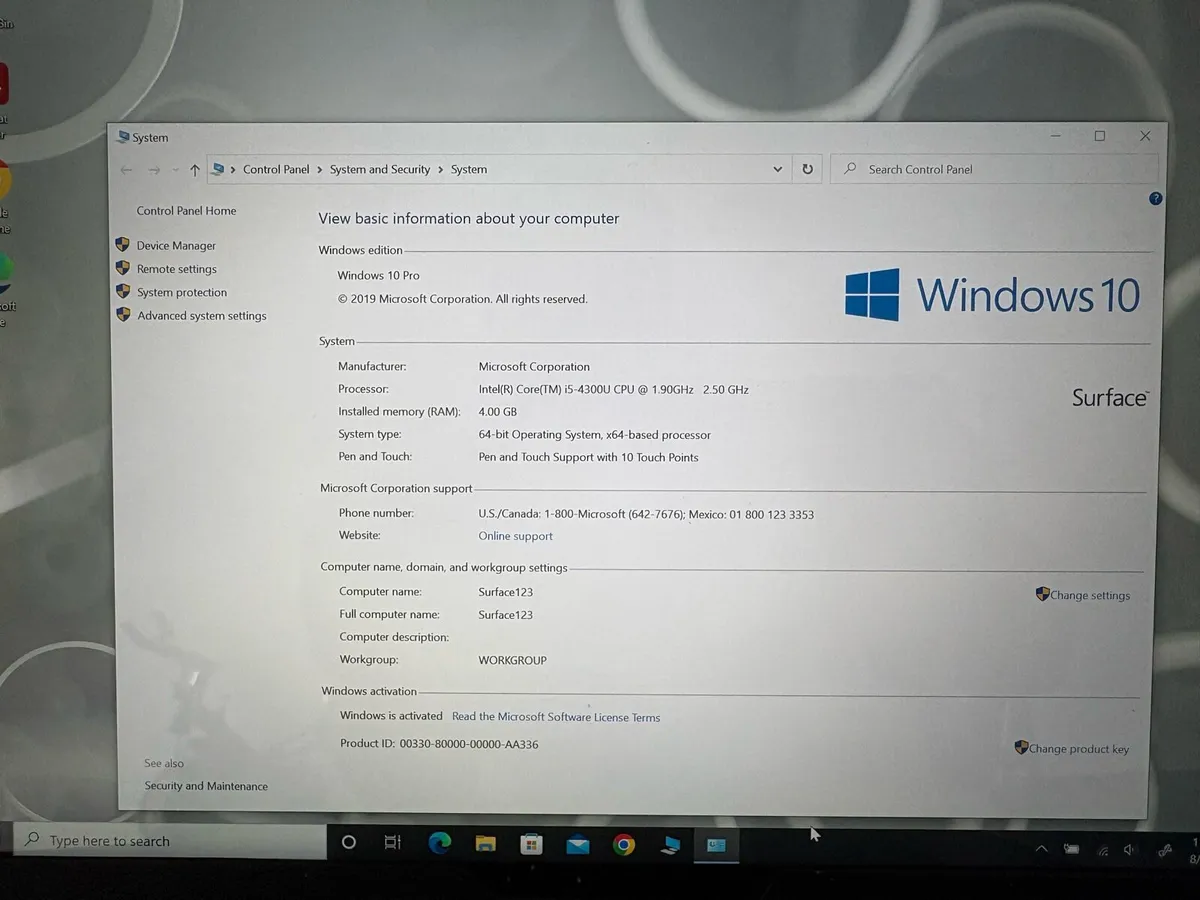Viewport: 1200px width, 900px height.
Task: Open File Explorer from taskbar
Action: click(x=485, y=844)
